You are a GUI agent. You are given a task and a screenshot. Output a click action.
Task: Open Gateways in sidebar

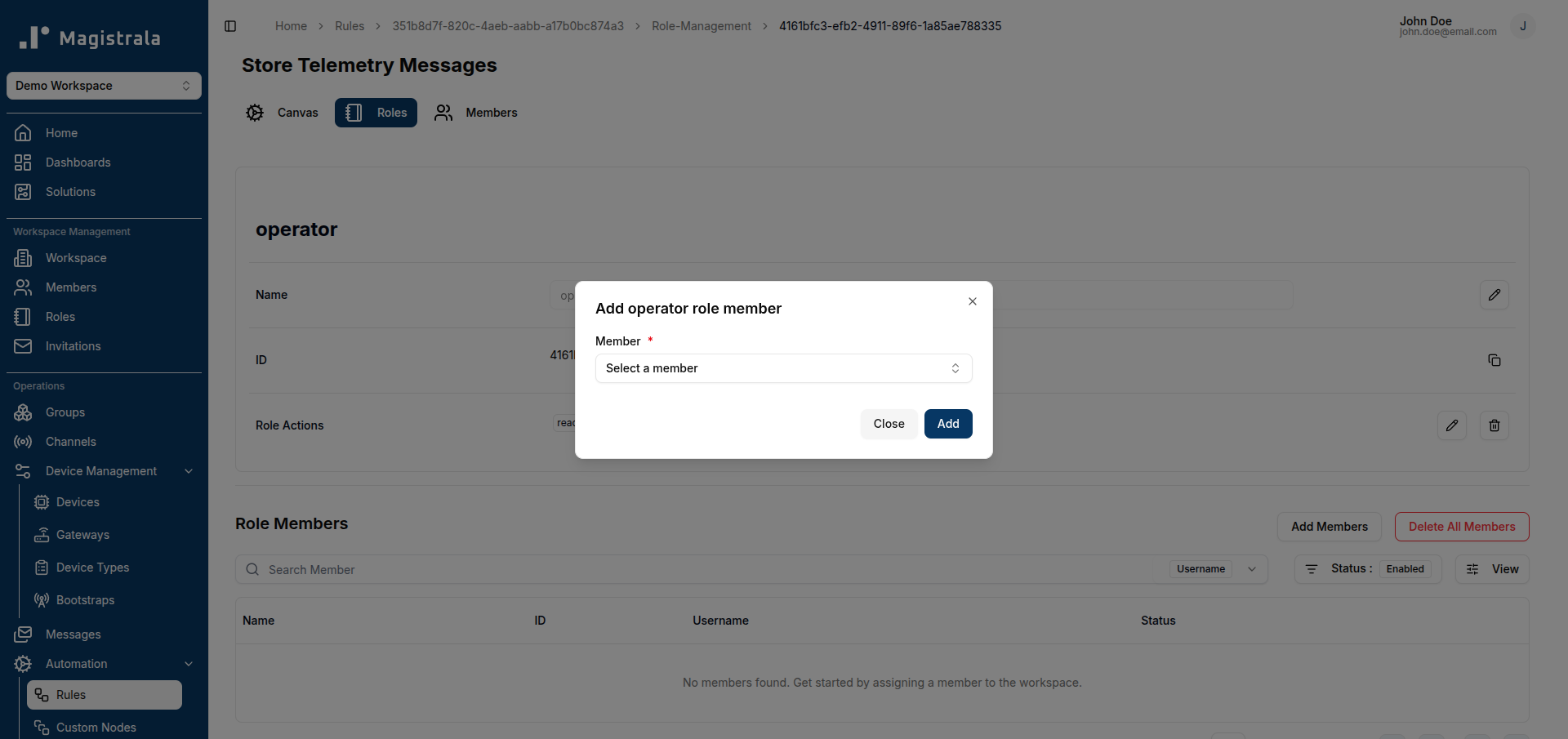point(82,535)
